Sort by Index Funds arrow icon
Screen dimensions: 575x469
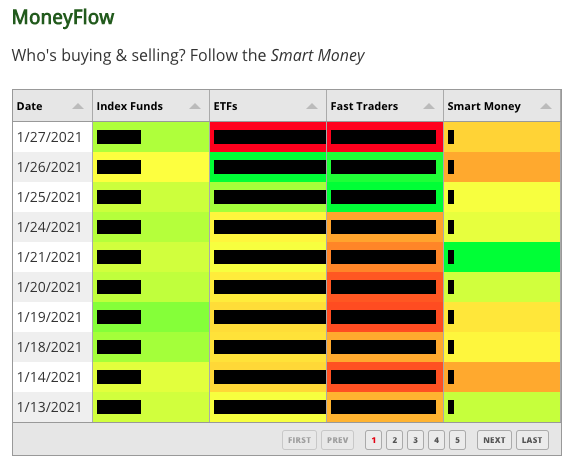pos(195,106)
